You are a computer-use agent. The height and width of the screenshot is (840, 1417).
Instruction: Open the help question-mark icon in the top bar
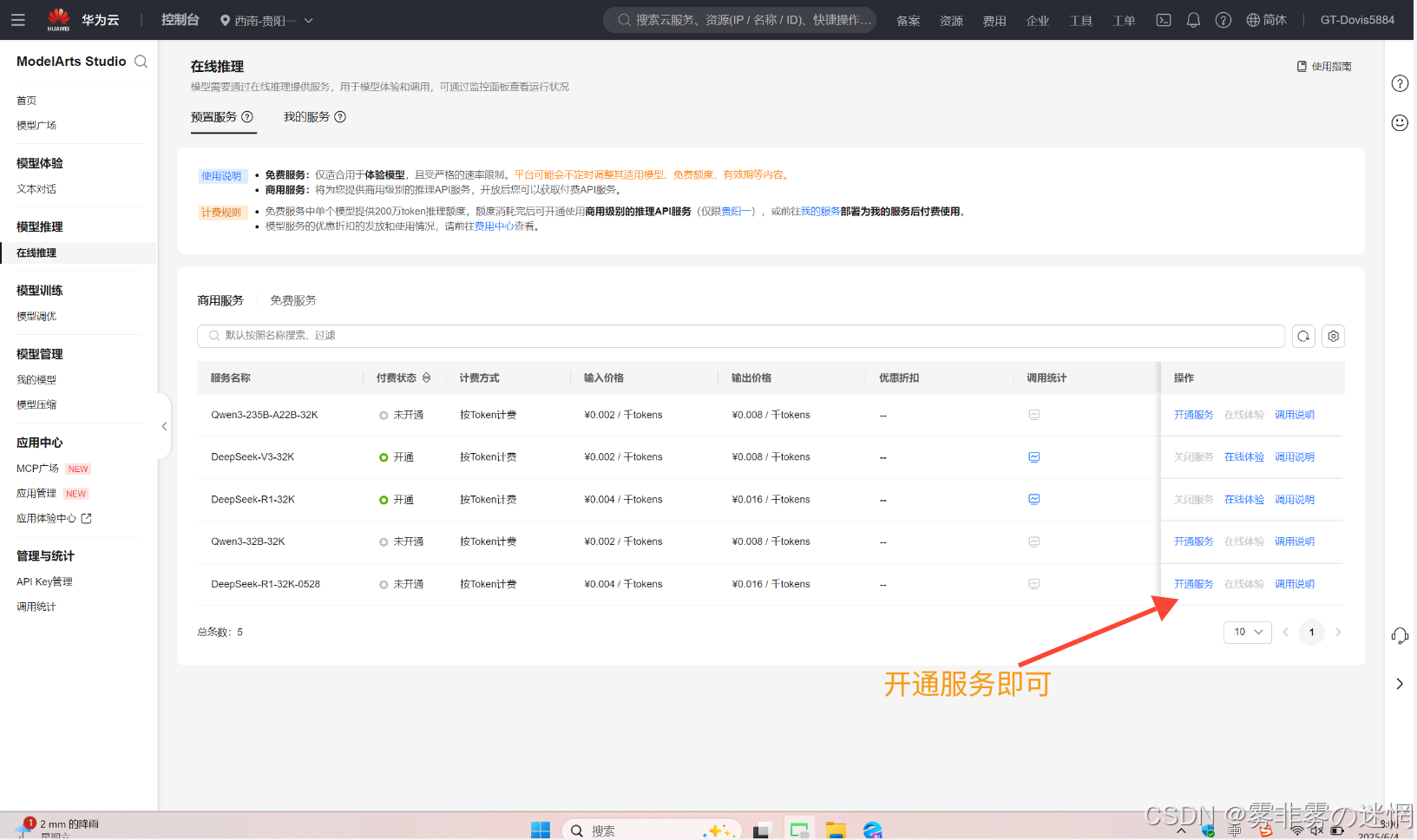coord(1223,20)
